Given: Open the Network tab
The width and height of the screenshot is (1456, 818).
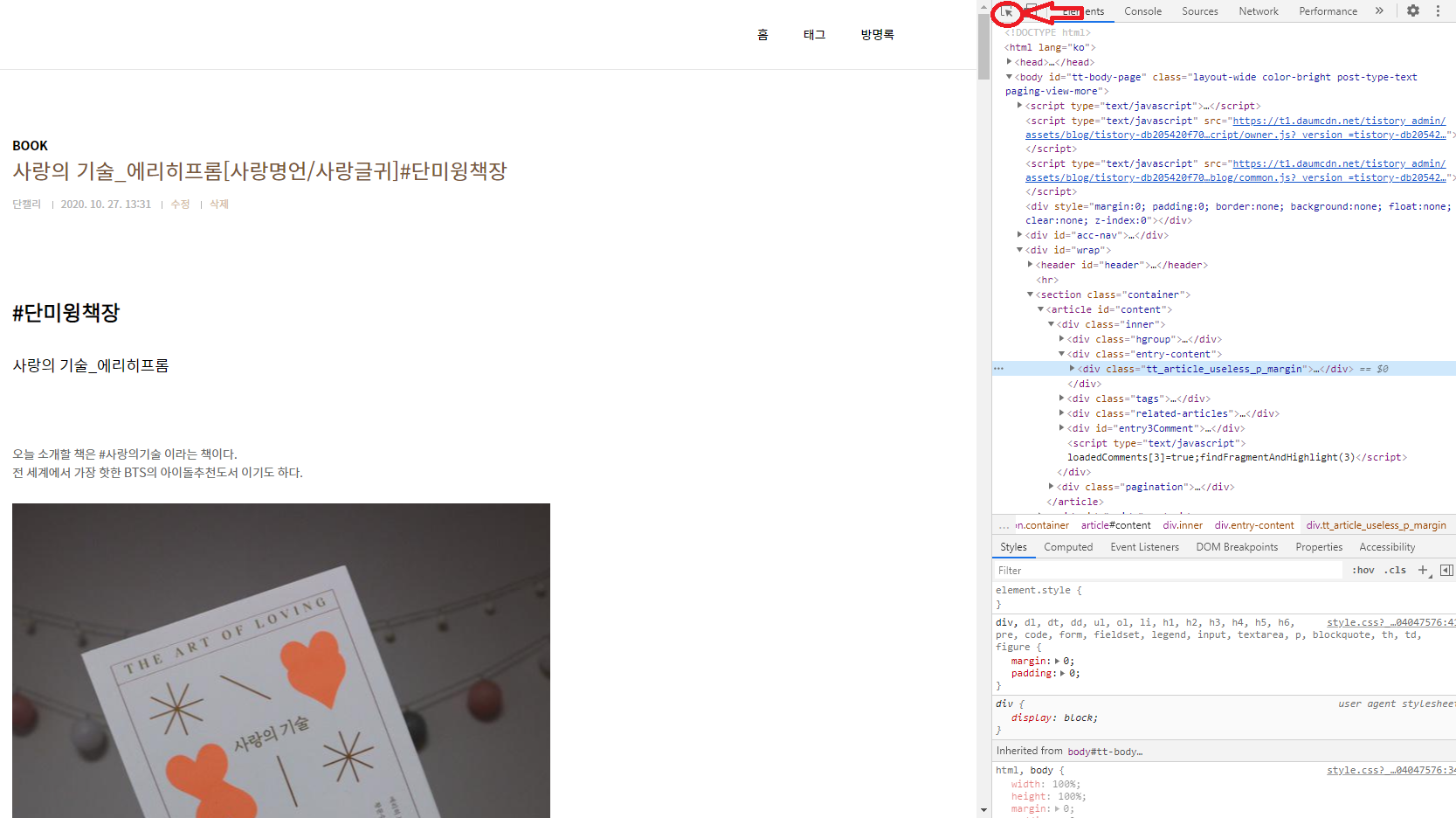Looking at the screenshot, I should tap(1258, 11).
